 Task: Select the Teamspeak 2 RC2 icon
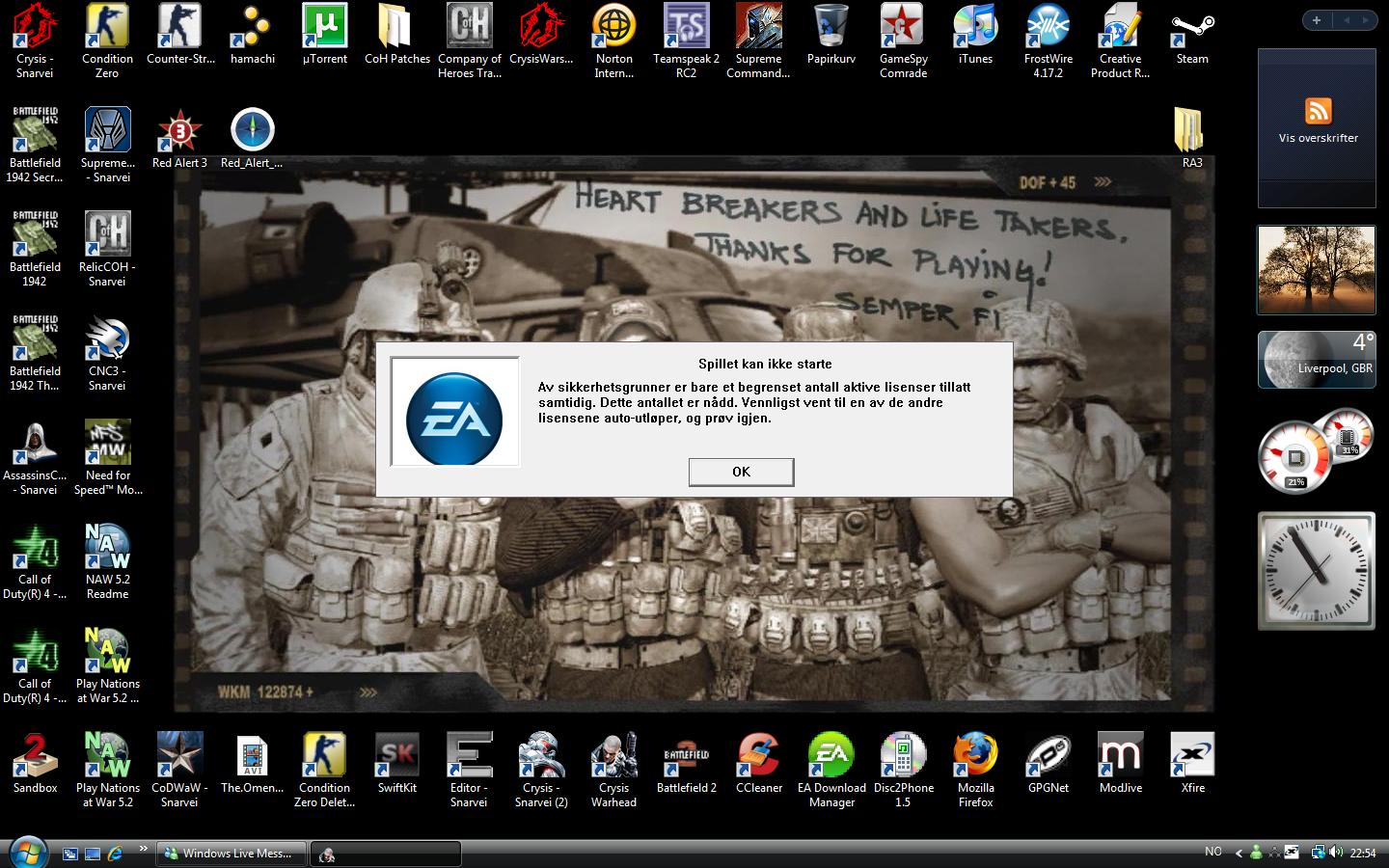[687, 41]
